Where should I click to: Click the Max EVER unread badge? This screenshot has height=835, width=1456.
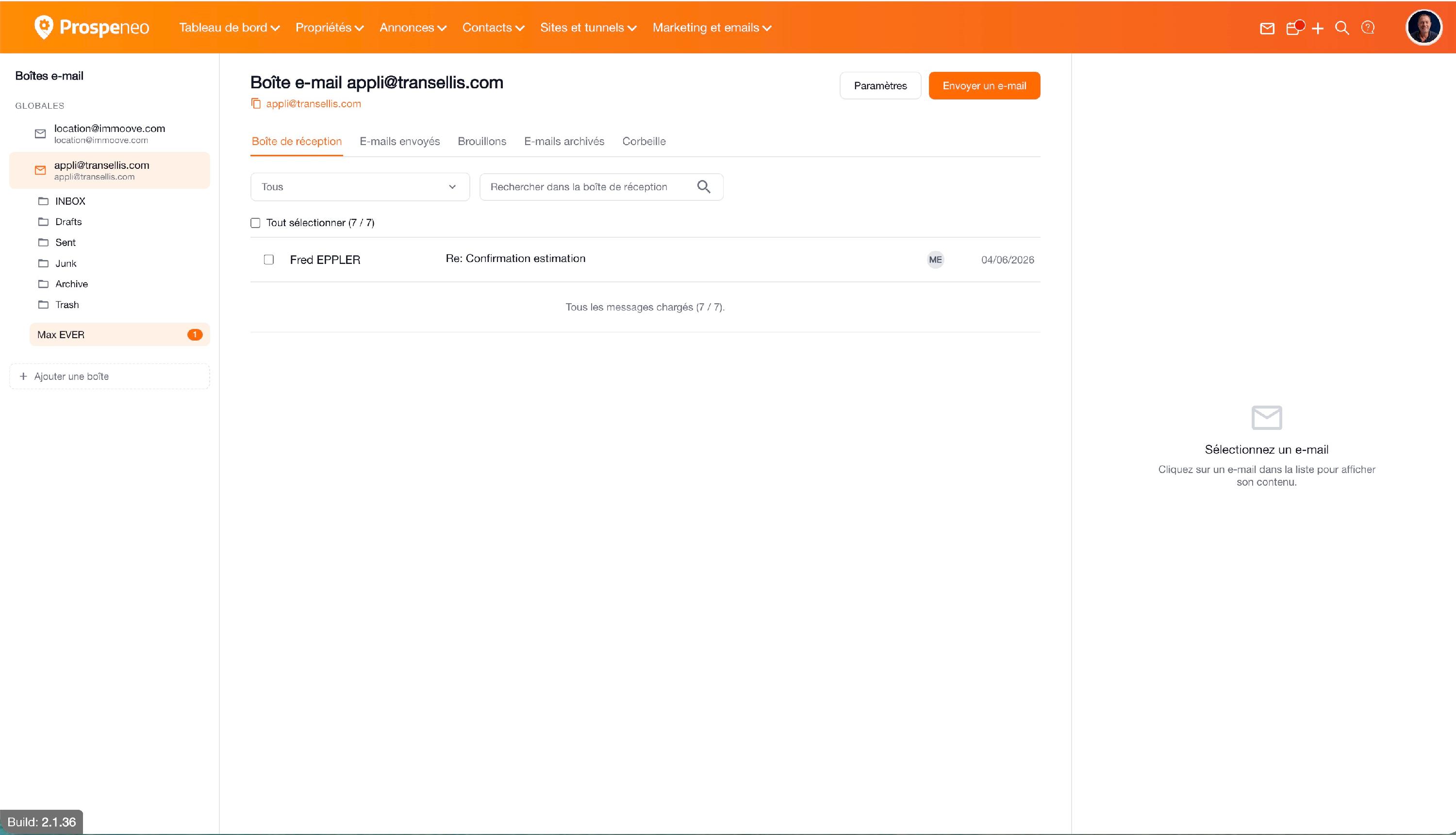195,334
